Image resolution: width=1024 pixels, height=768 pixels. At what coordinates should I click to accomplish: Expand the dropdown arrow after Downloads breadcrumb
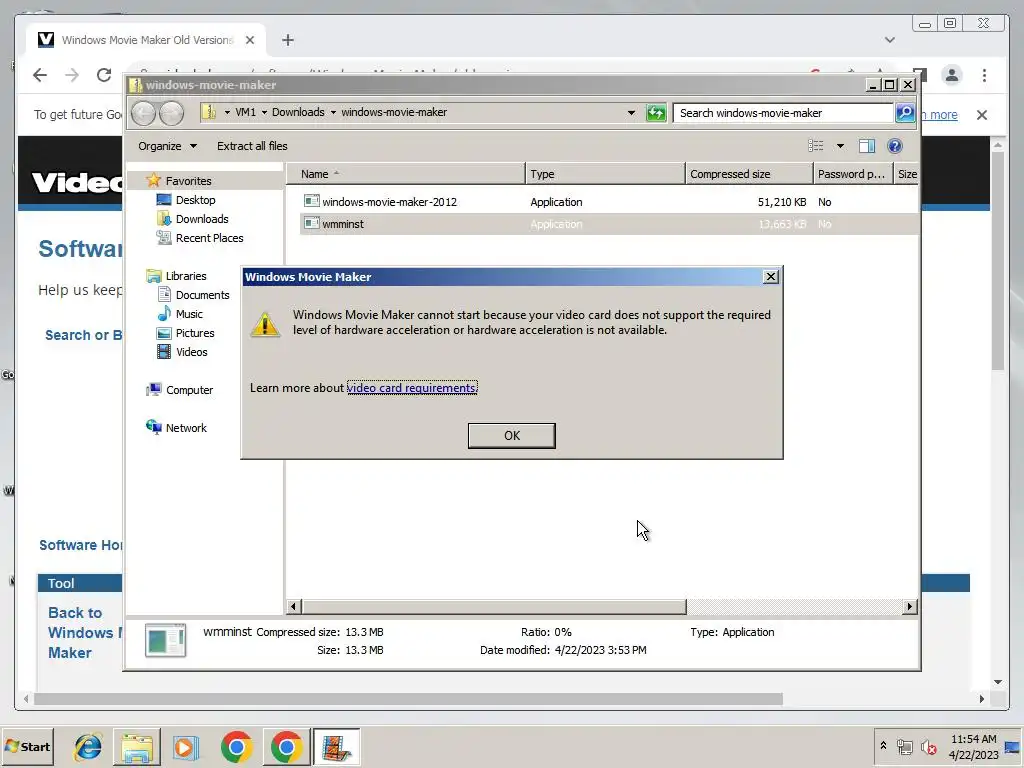coord(333,112)
